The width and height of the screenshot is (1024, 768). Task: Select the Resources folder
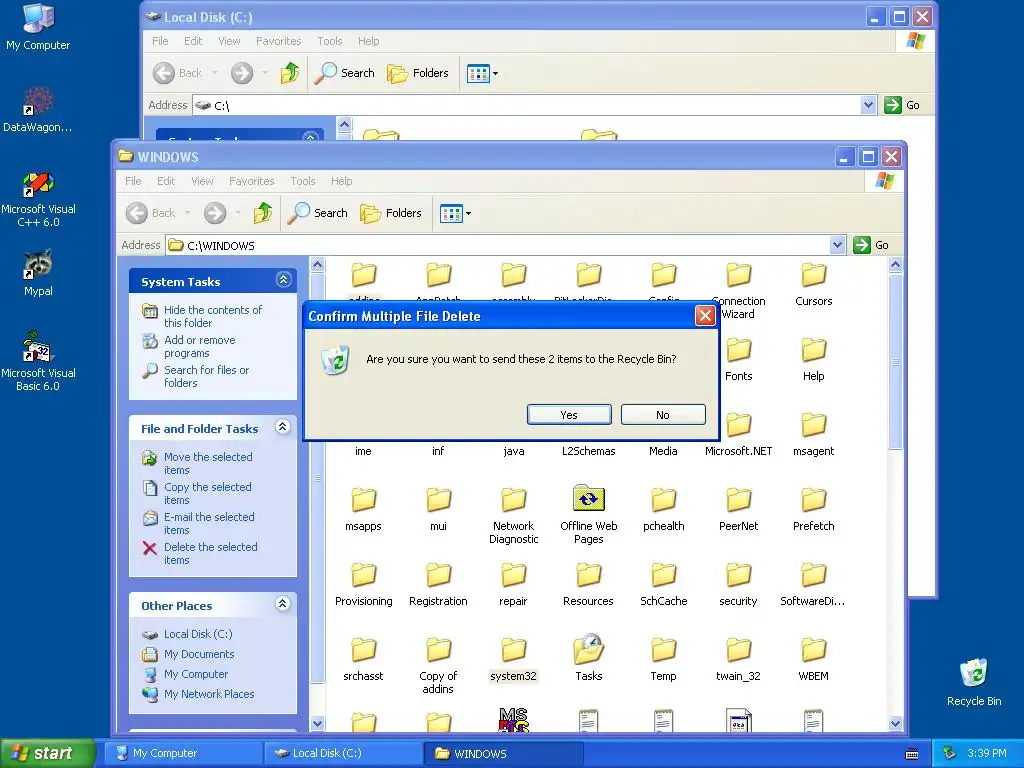[x=588, y=584]
